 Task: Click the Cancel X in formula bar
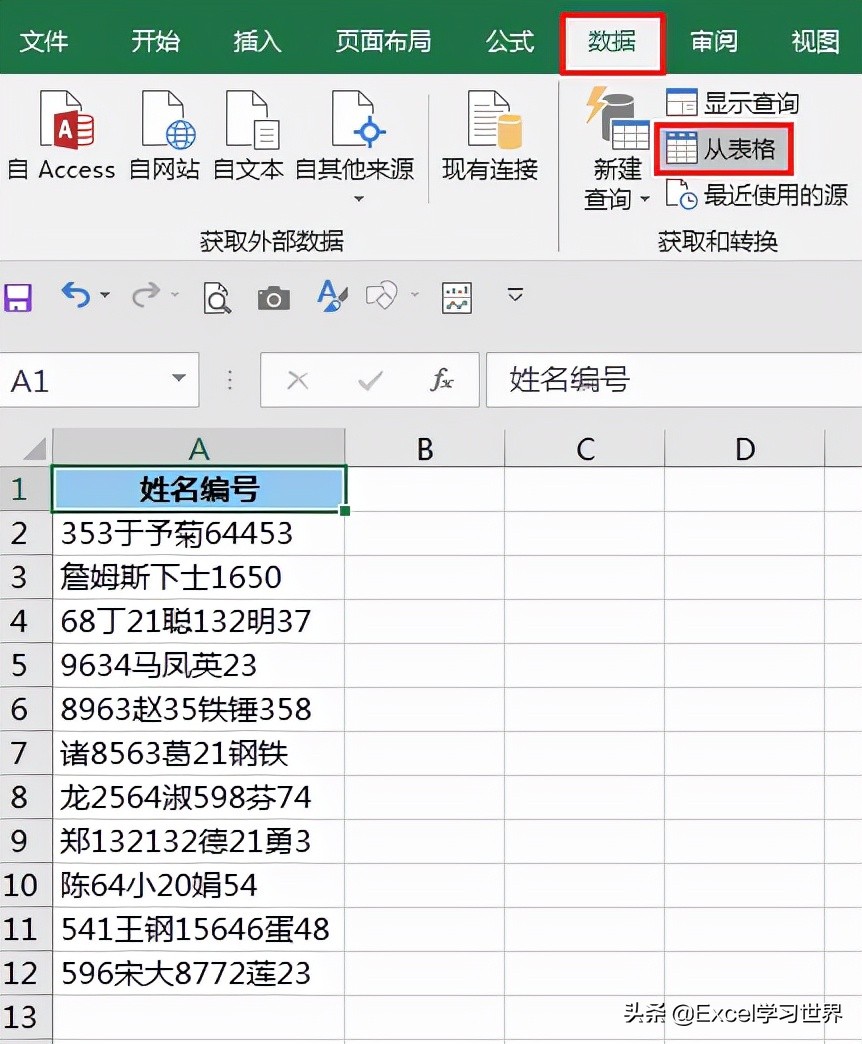coord(298,381)
